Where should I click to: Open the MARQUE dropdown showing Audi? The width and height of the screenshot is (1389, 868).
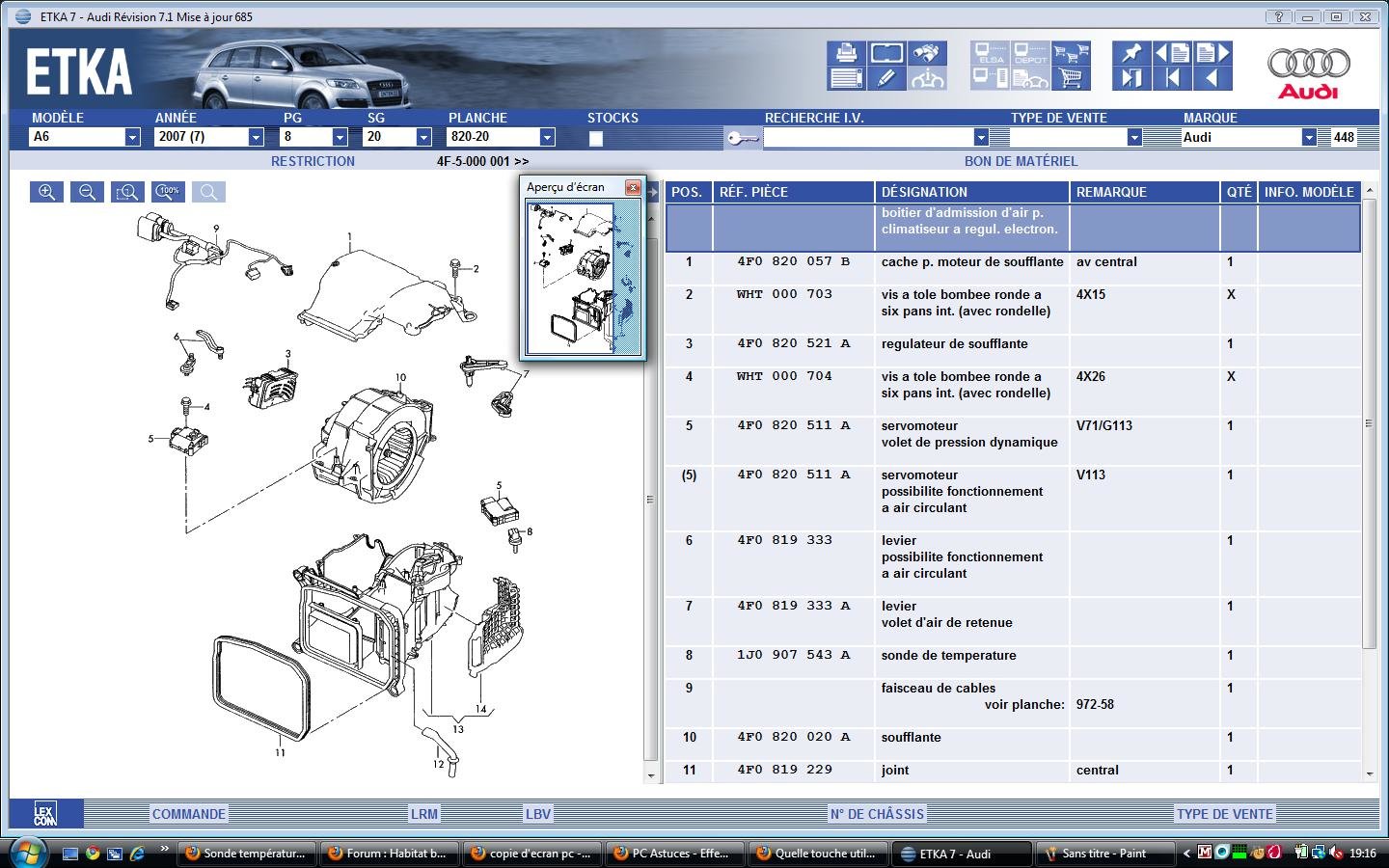(1309, 137)
